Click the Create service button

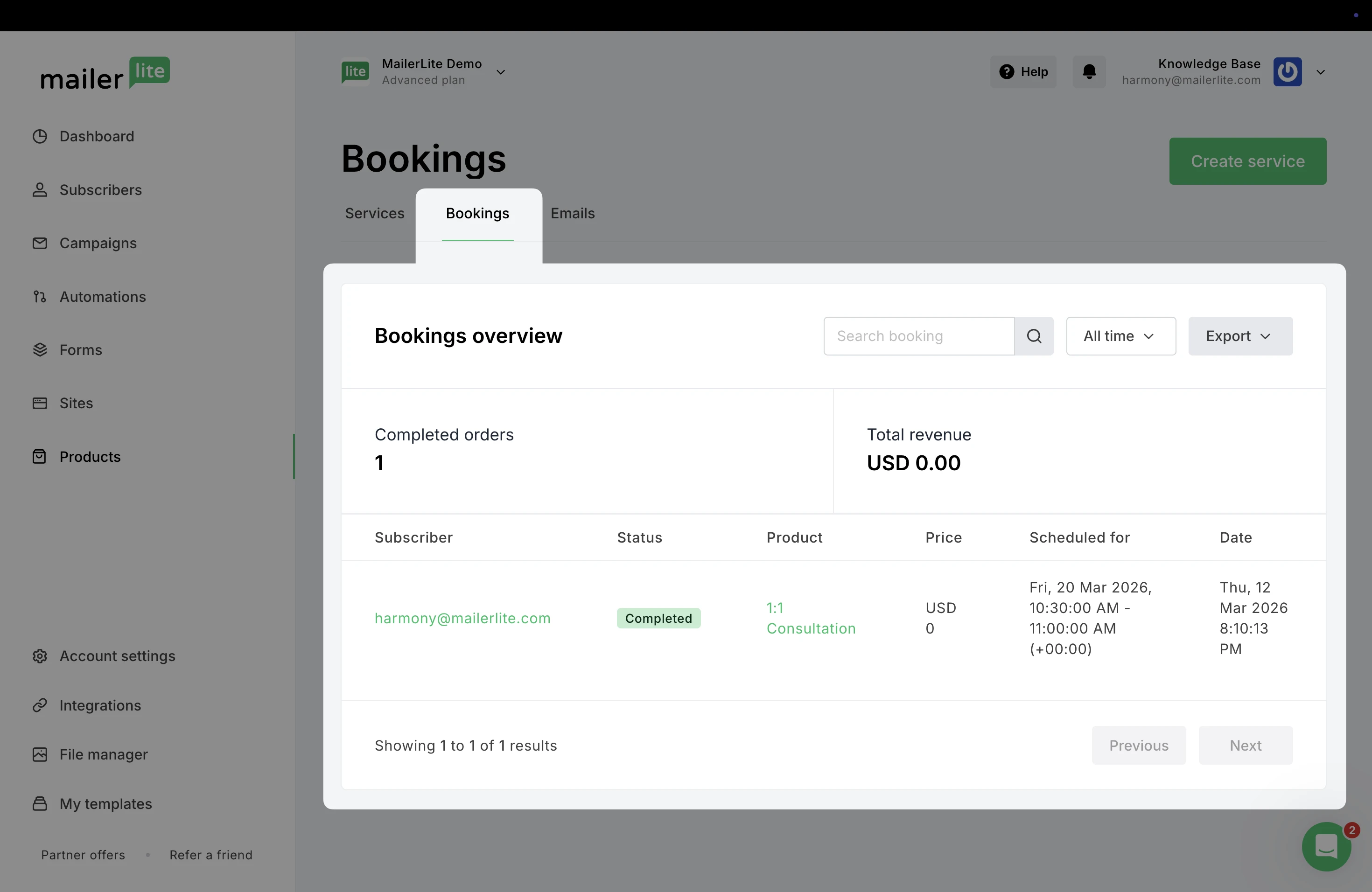point(1247,161)
